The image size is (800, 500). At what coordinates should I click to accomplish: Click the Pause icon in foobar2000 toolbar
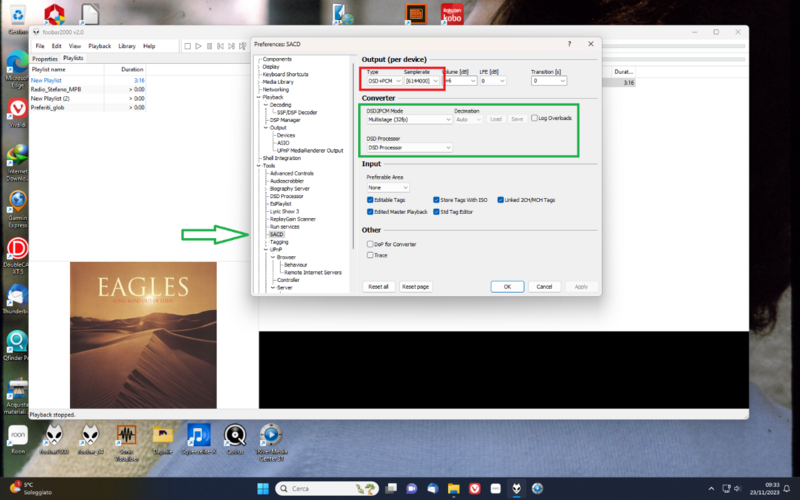pos(209,46)
